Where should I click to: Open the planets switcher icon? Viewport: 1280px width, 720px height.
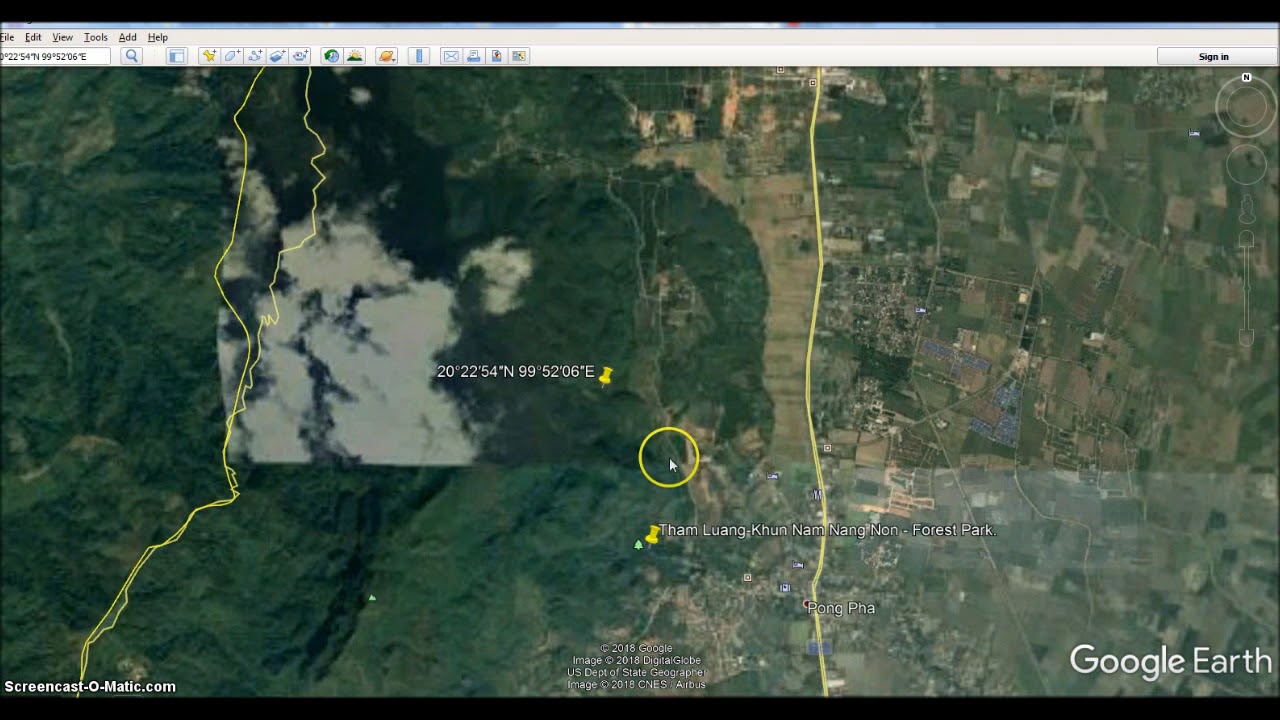point(387,56)
